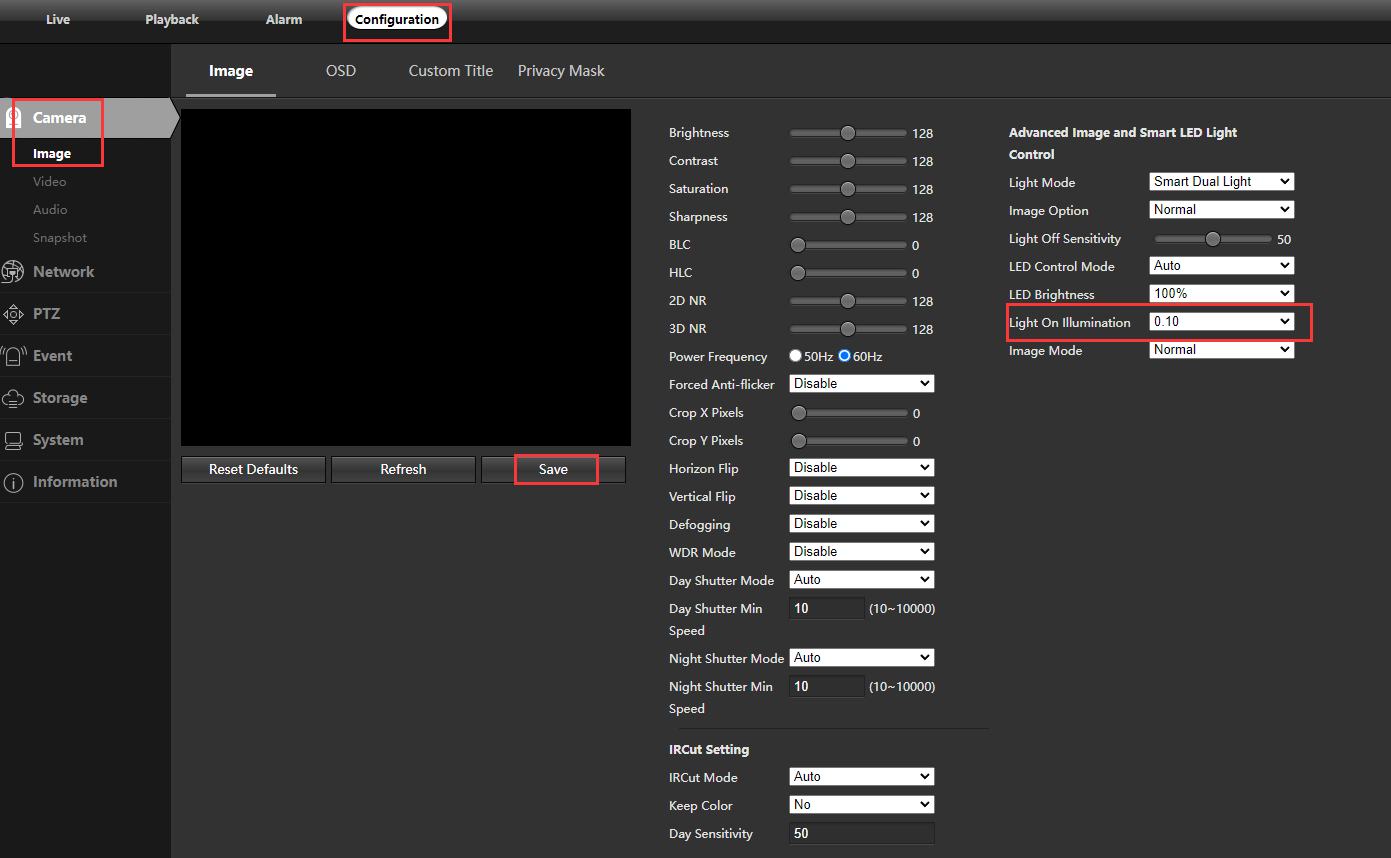Open the Light Mode dropdown
This screenshot has height=858, width=1391.
tap(1221, 182)
